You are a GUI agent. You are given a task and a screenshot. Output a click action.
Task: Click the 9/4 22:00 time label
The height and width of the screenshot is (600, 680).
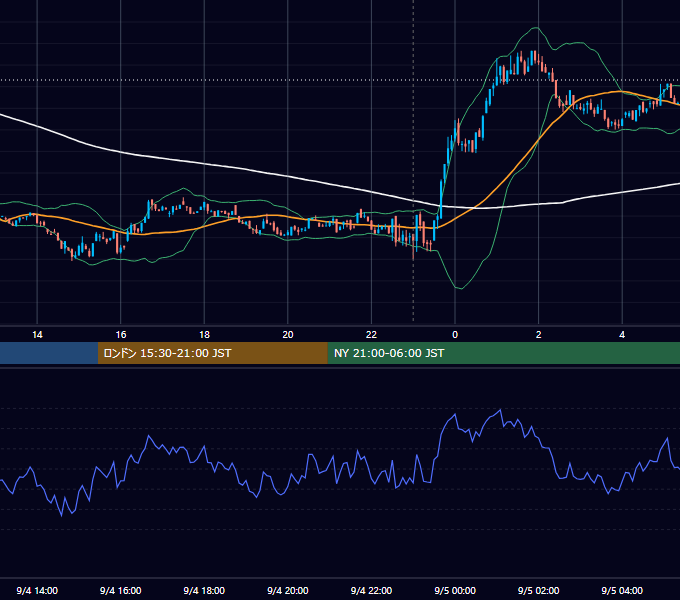coord(371,590)
